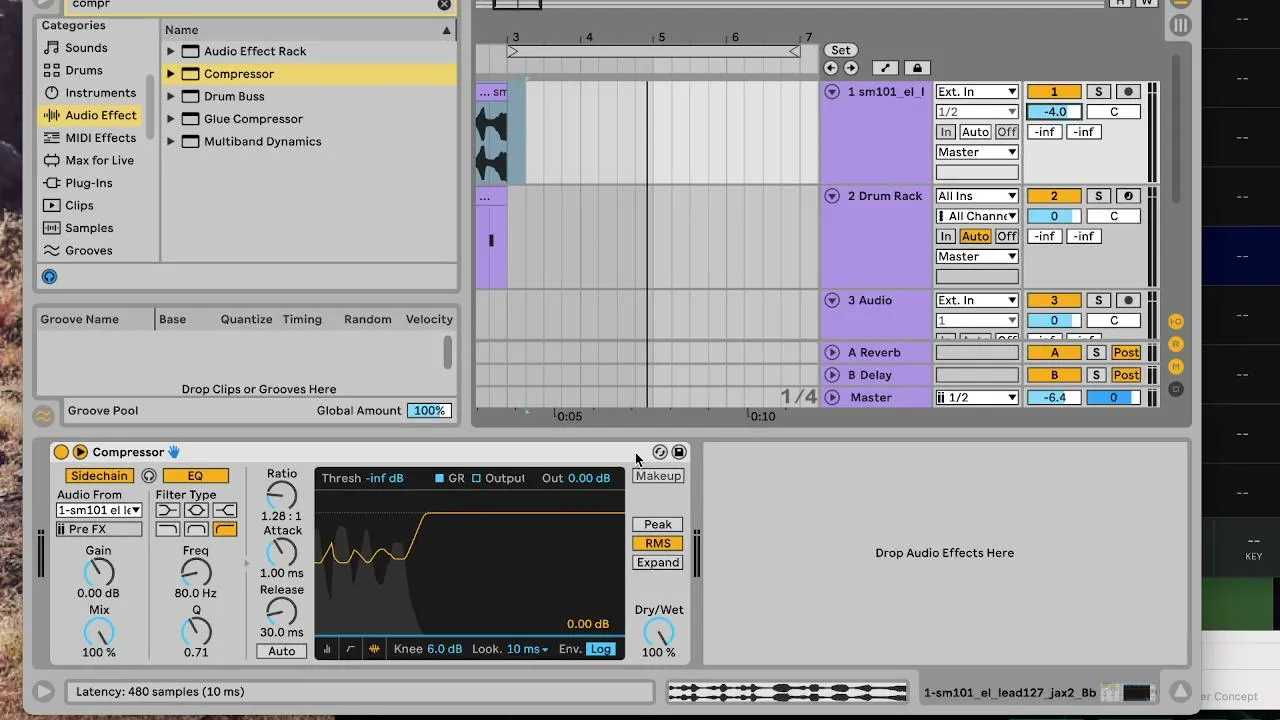Toggle the sidechain EQ button
This screenshot has height=720, width=1280.
195,476
